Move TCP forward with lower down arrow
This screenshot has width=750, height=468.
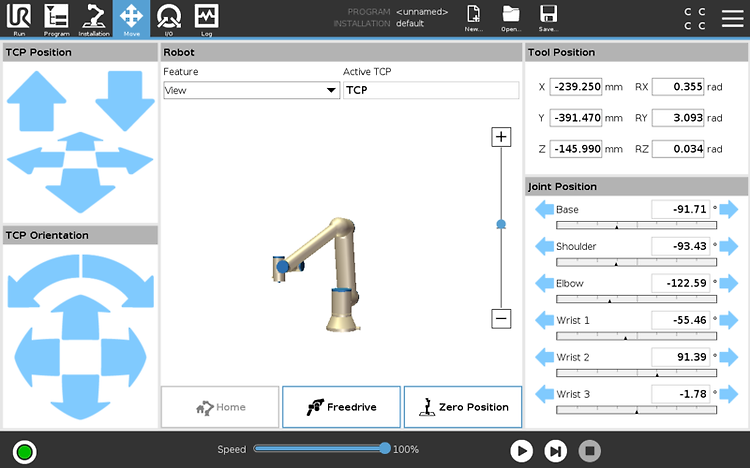click(x=80, y=190)
